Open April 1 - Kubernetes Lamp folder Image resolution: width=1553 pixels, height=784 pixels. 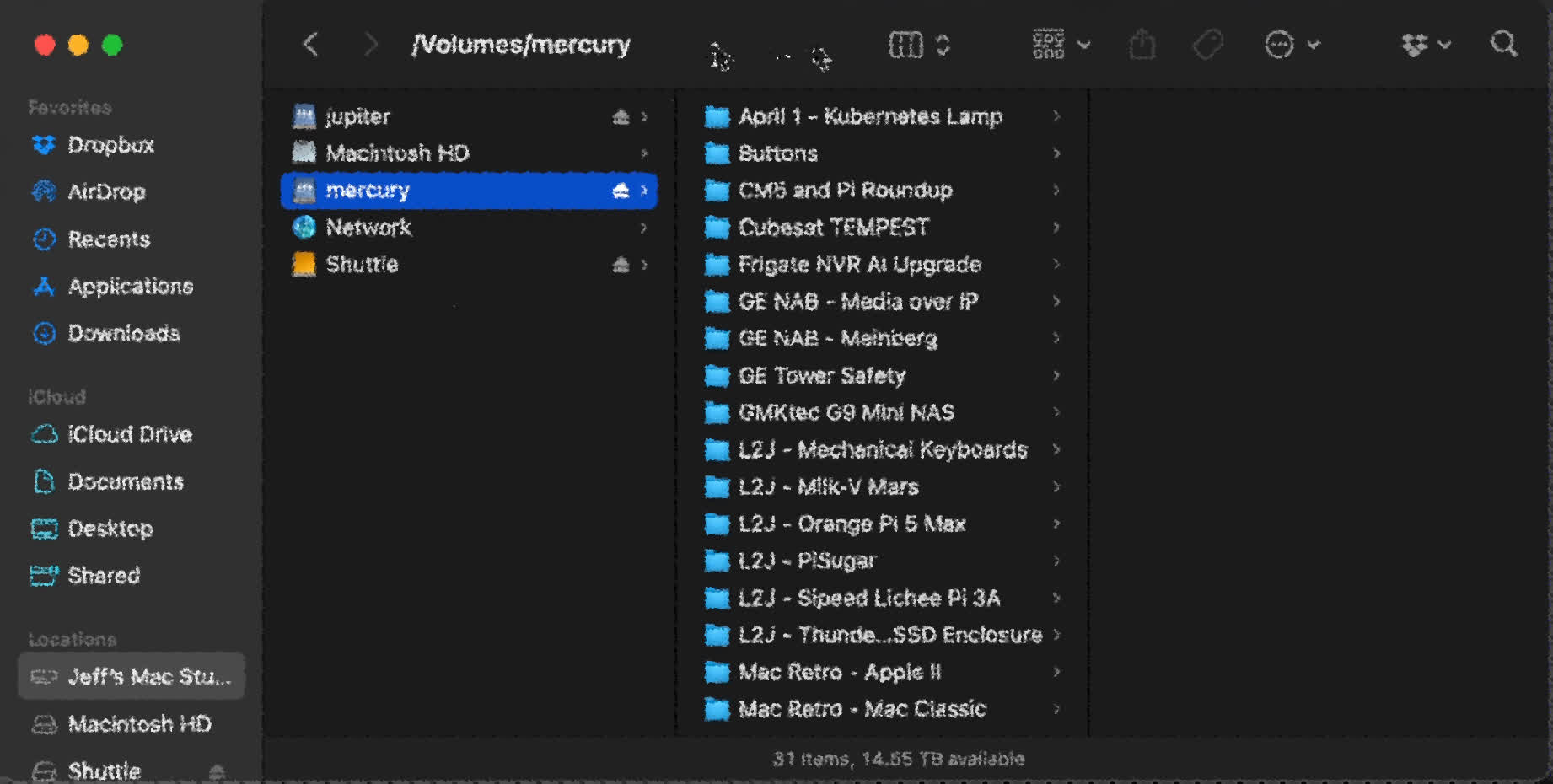pos(882,116)
